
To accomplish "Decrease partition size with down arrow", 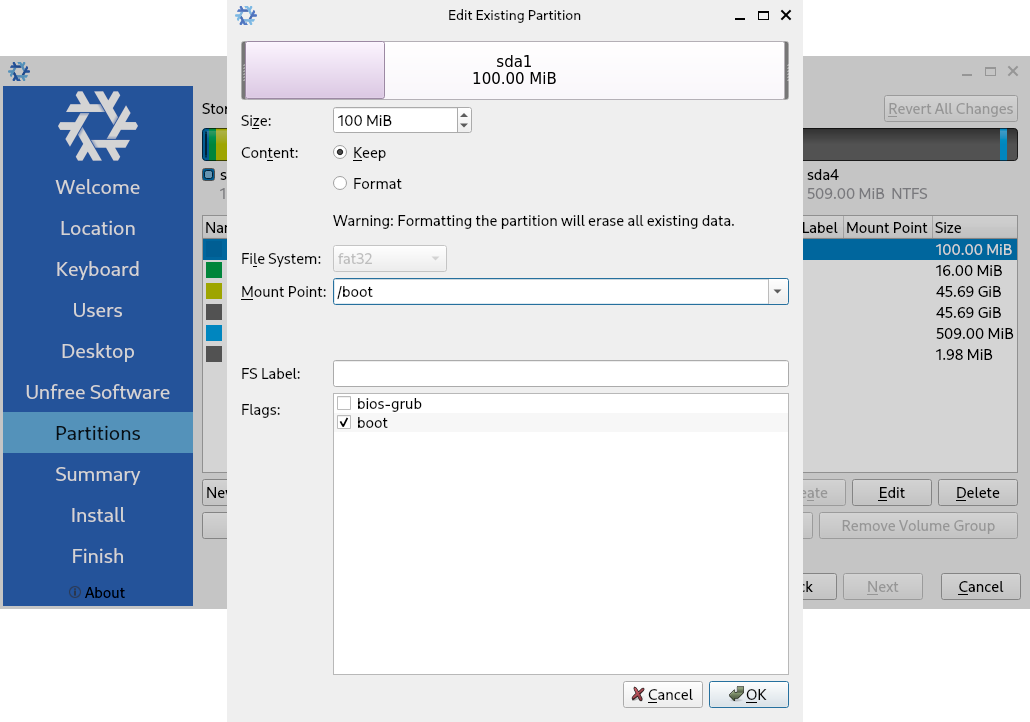I will [x=464, y=126].
